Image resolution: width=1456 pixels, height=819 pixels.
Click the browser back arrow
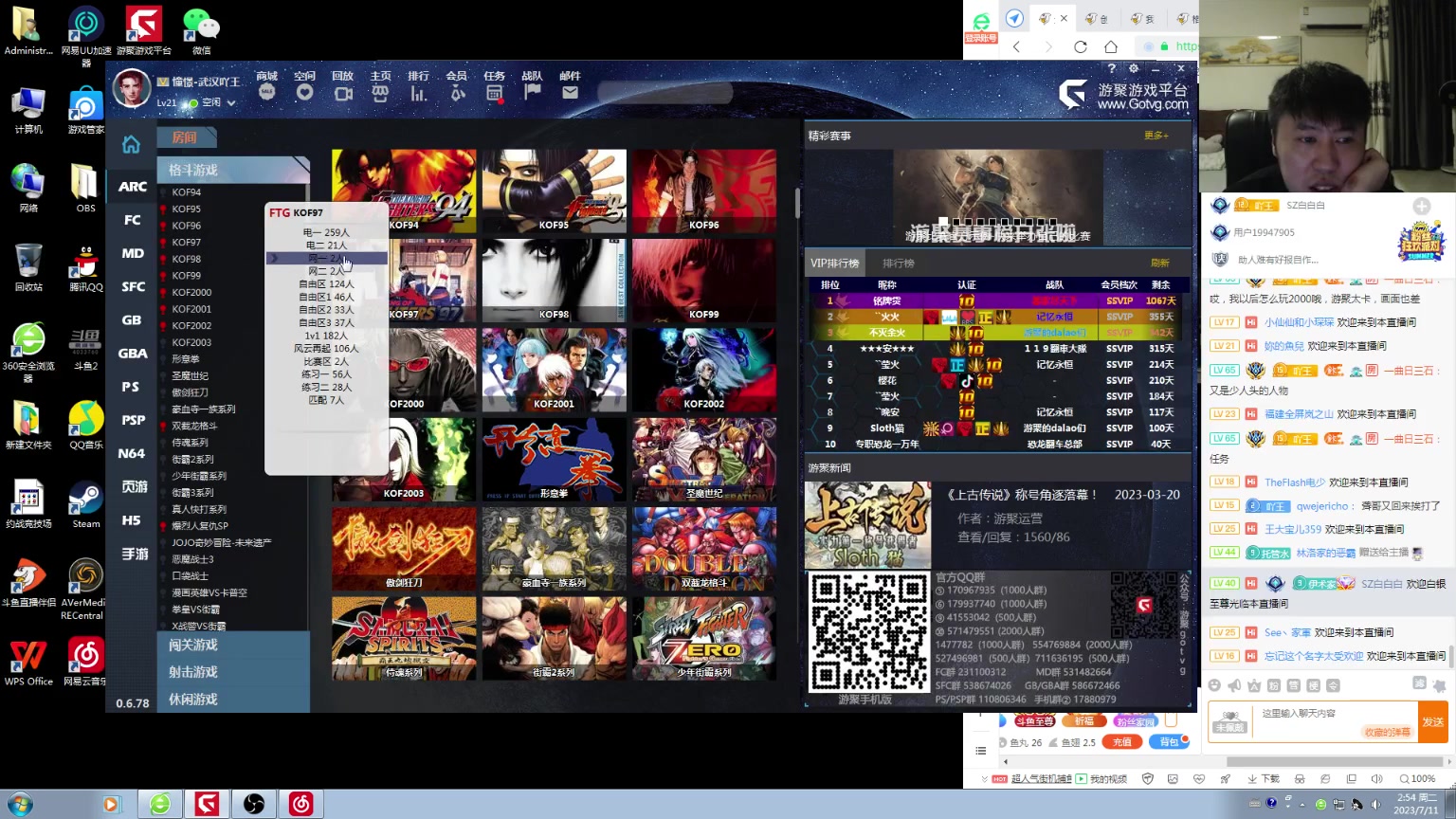(1017, 46)
